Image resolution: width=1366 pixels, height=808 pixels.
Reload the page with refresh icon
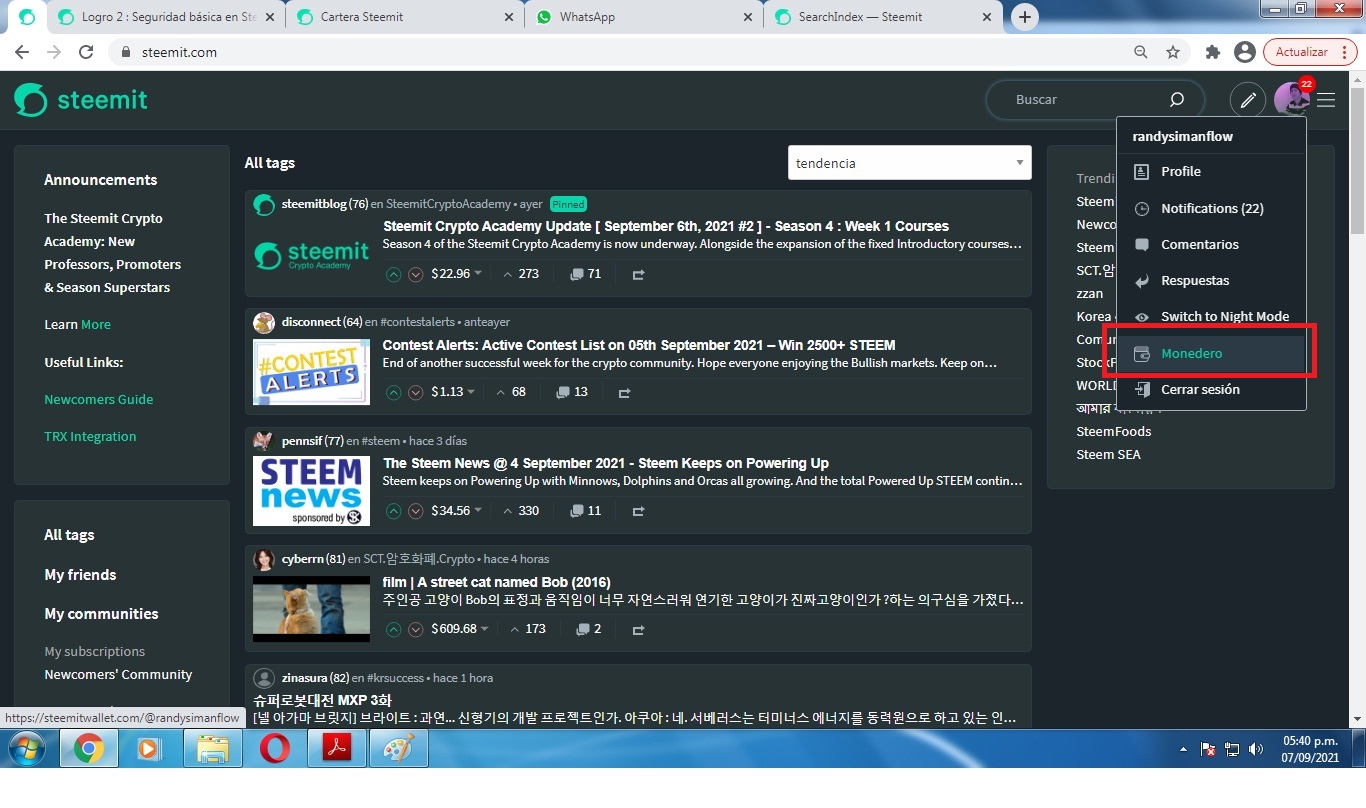pyautogui.click(x=86, y=52)
